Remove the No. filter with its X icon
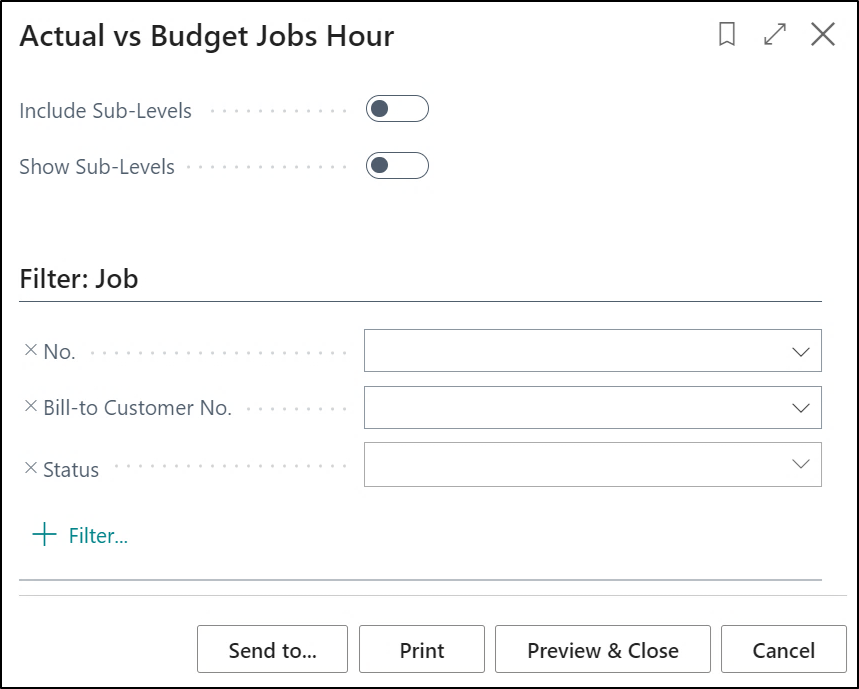 [x=30, y=351]
